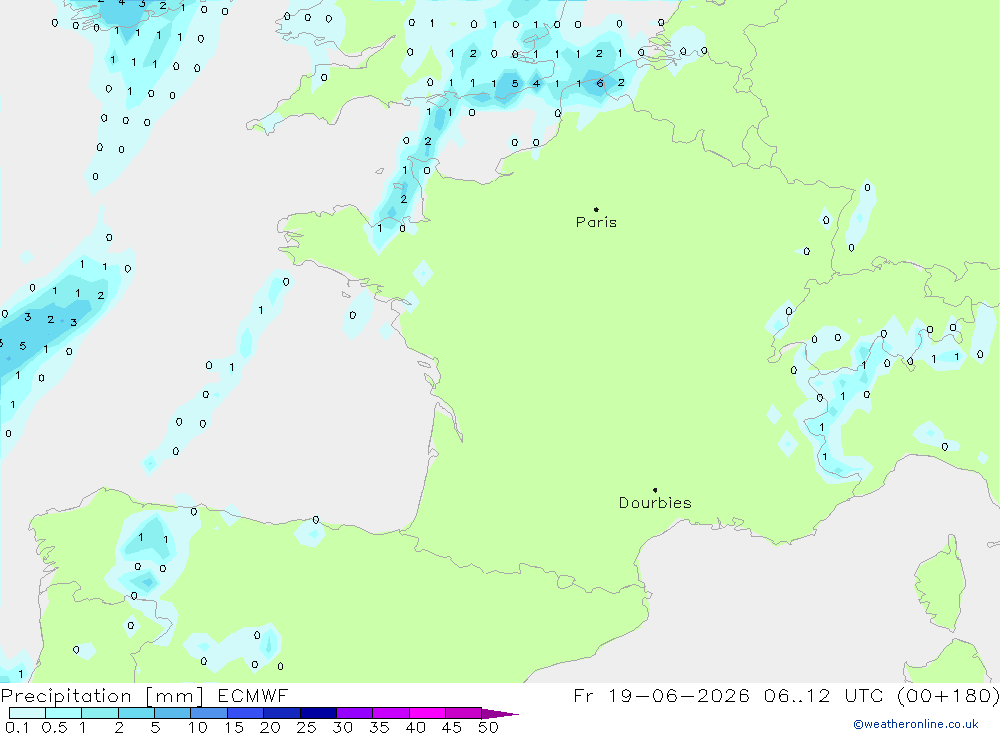Click the '(00+180)' forecast run text
Image resolution: width=1000 pixels, height=733 pixels.
point(948,696)
